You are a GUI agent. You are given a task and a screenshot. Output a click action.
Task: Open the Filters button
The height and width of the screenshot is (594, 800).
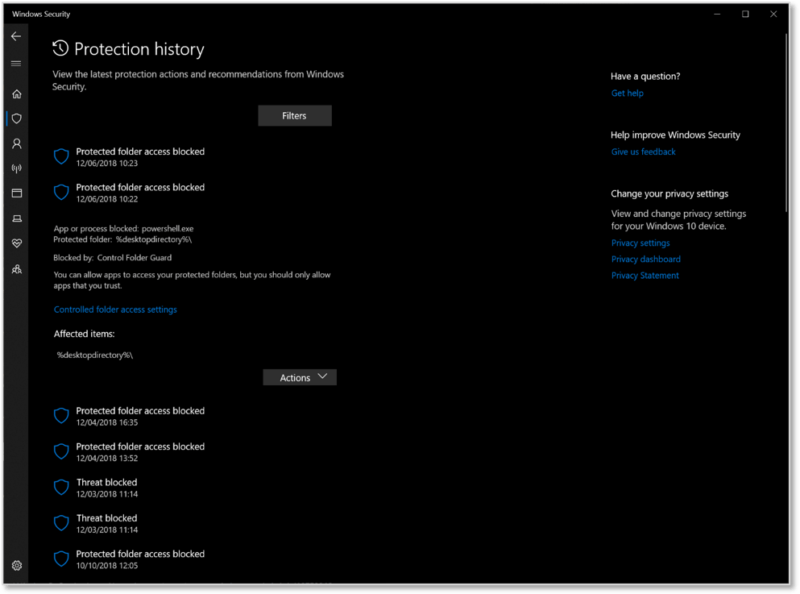tap(294, 116)
